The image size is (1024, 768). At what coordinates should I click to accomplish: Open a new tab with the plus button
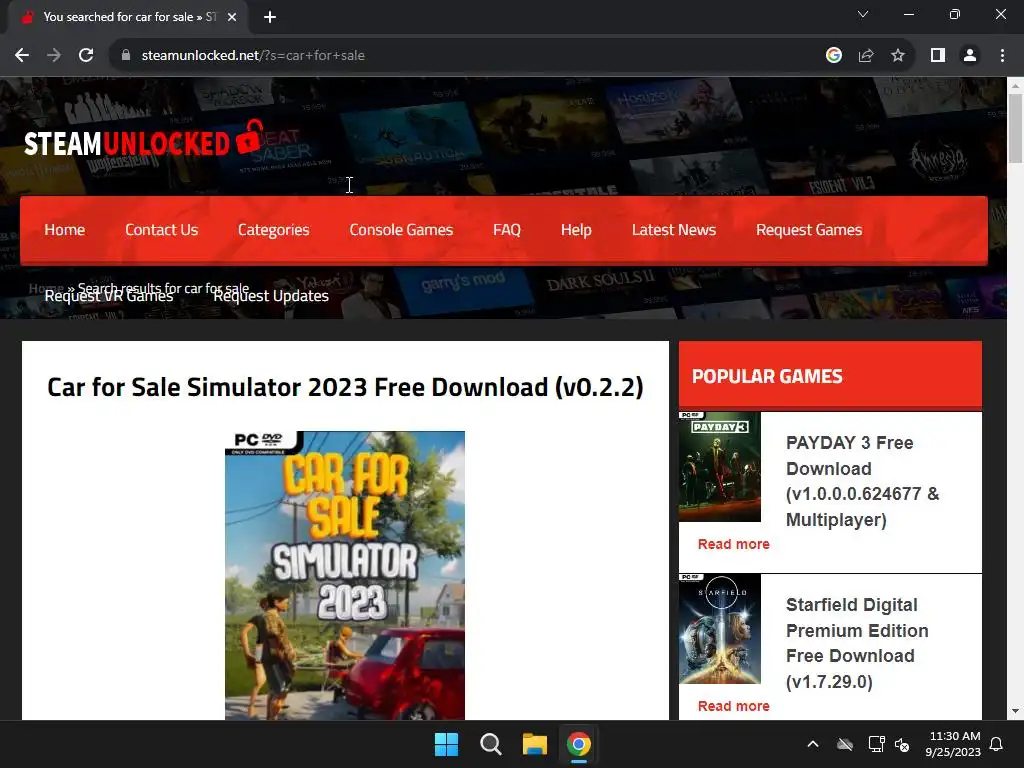(x=270, y=17)
